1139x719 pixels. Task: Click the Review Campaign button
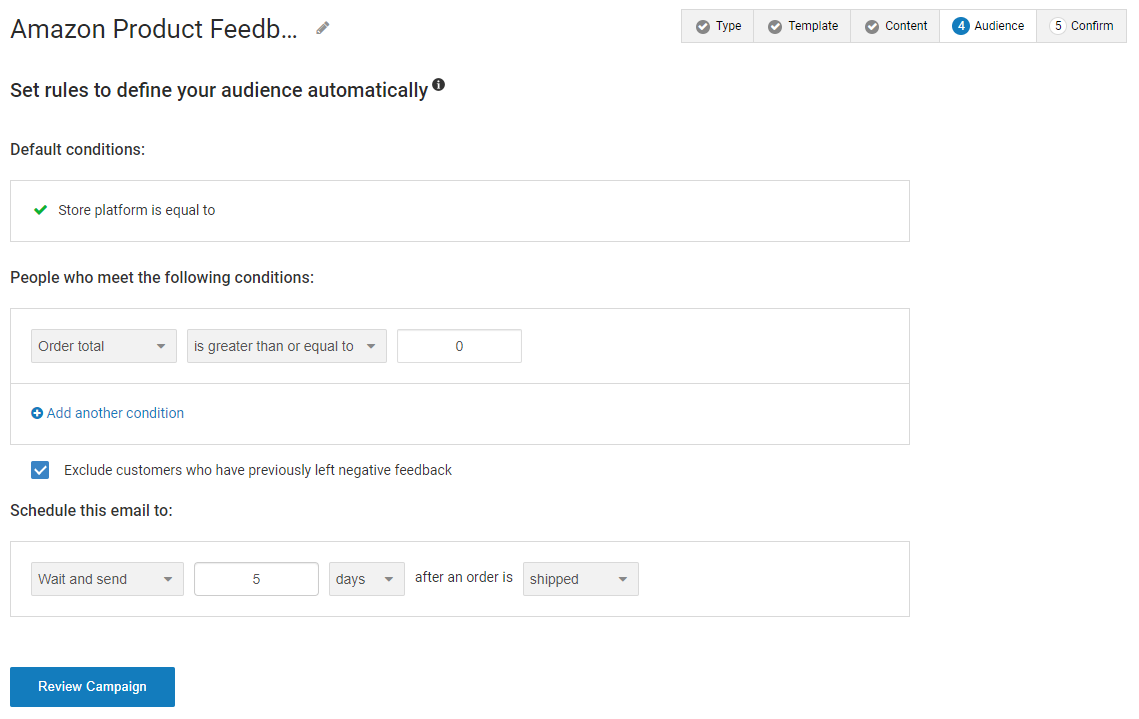[x=91, y=687]
